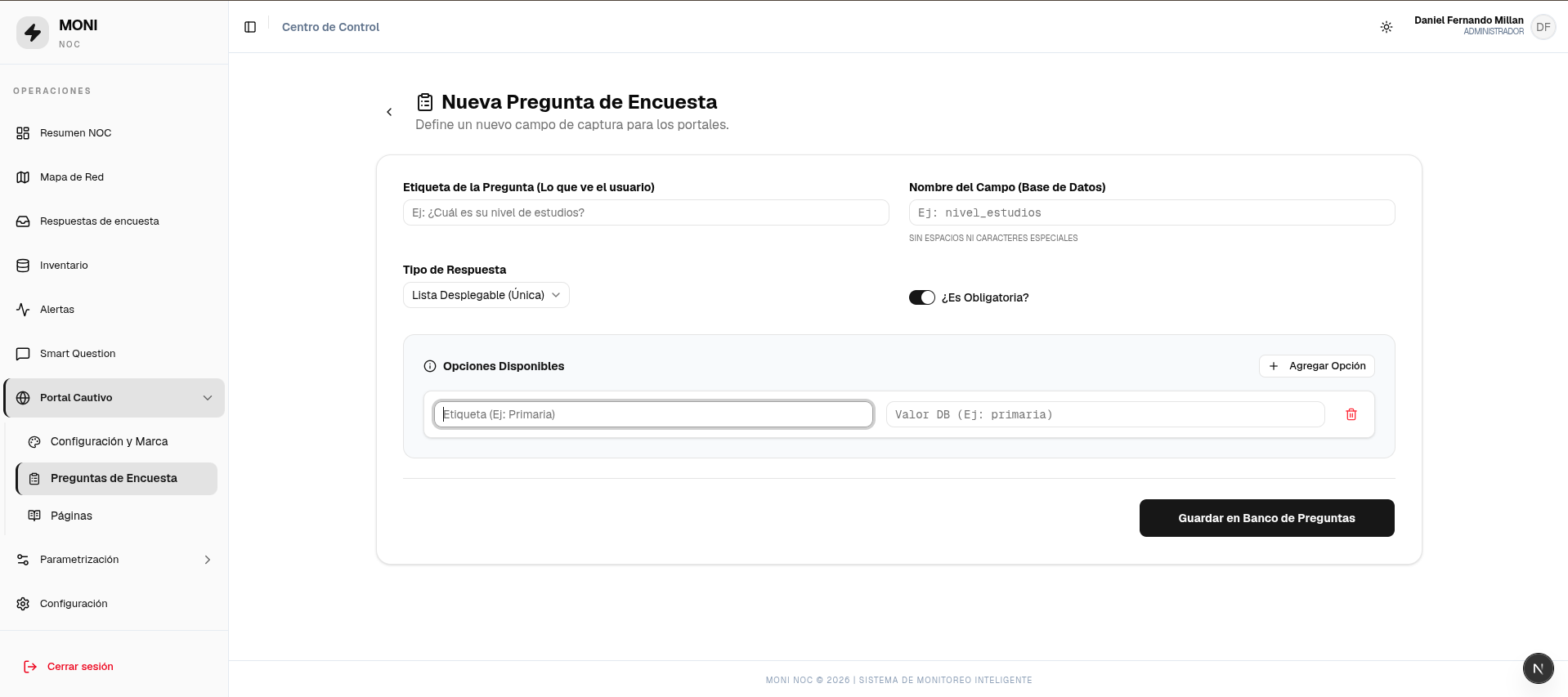Click the Valor DB option field

[x=1105, y=414]
